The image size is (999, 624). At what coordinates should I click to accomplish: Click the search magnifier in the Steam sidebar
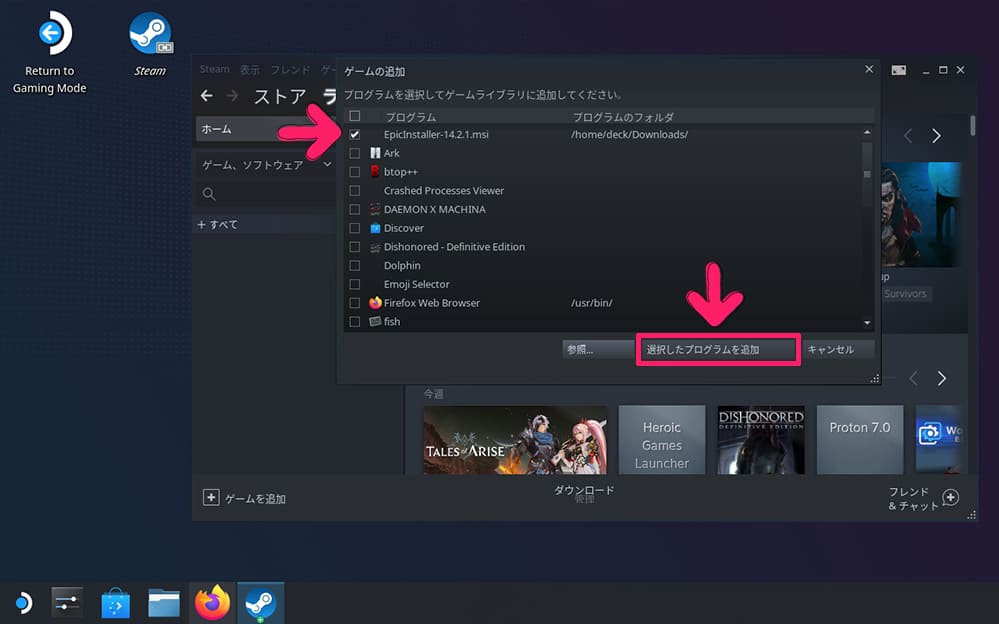tap(209, 194)
